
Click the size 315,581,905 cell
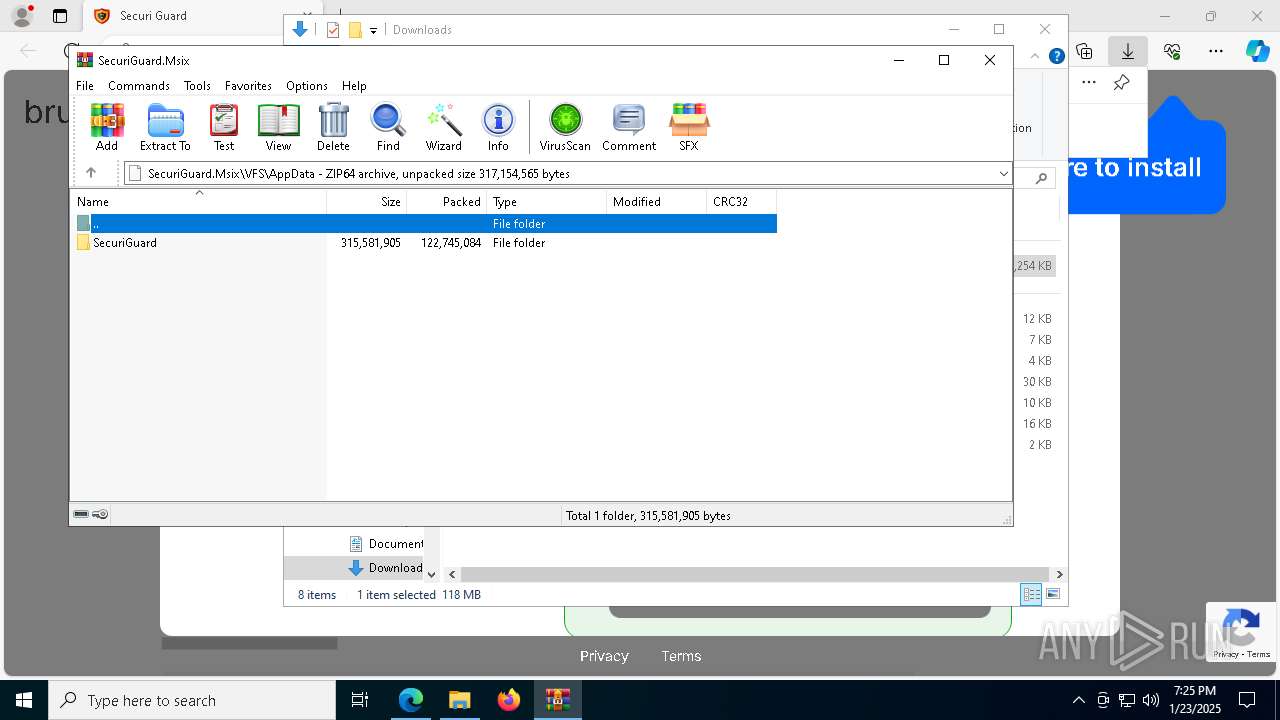point(371,243)
